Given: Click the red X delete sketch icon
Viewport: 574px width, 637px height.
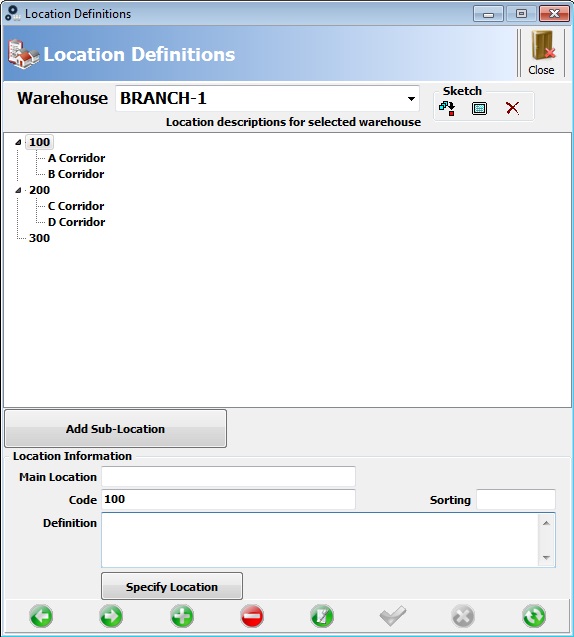Looking at the screenshot, I should [513, 108].
